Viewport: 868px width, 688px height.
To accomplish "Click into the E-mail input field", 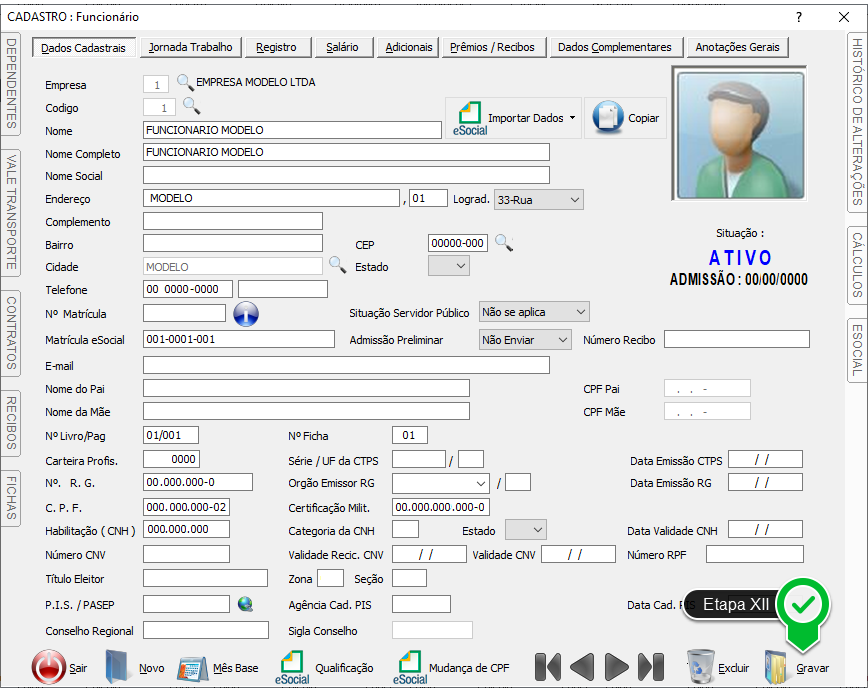I will 346,366.
